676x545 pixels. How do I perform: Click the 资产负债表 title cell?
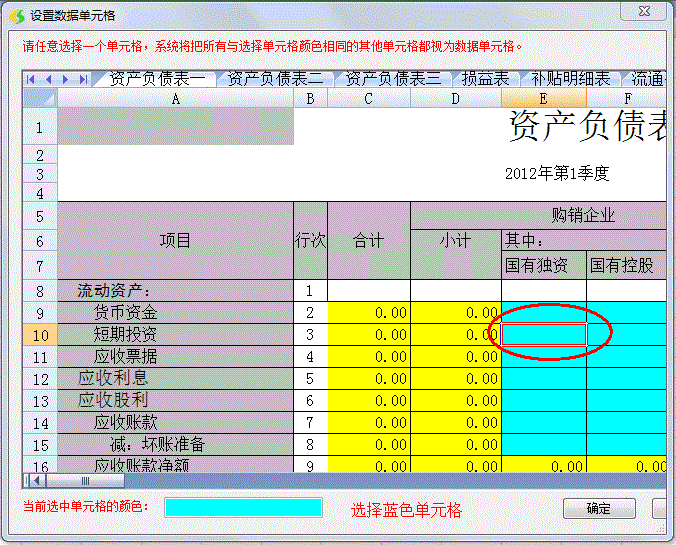(x=587, y=126)
